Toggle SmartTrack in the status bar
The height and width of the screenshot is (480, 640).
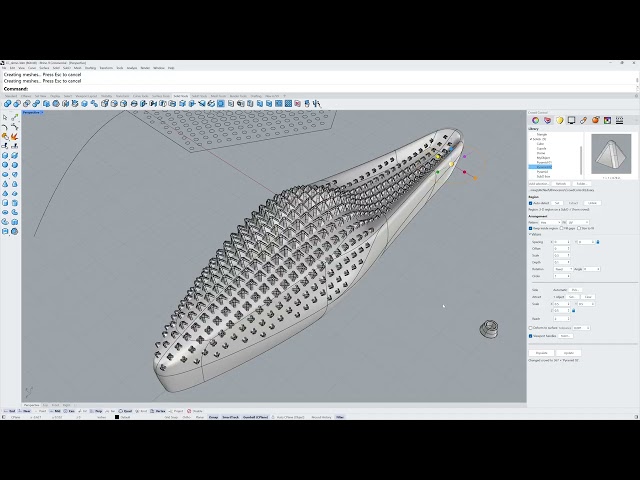coord(230,417)
